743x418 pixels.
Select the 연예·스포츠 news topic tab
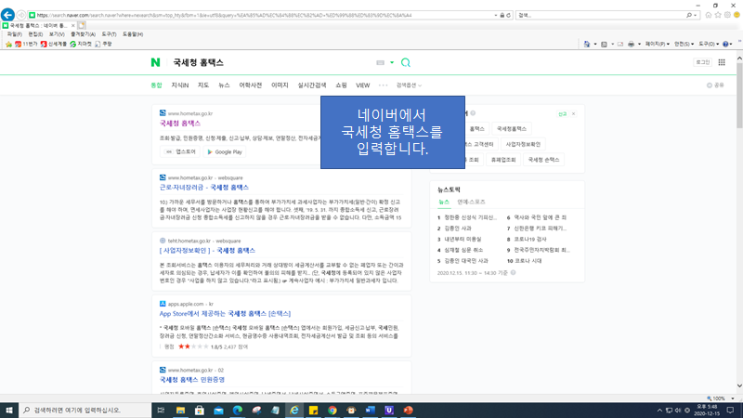tap(471, 202)
